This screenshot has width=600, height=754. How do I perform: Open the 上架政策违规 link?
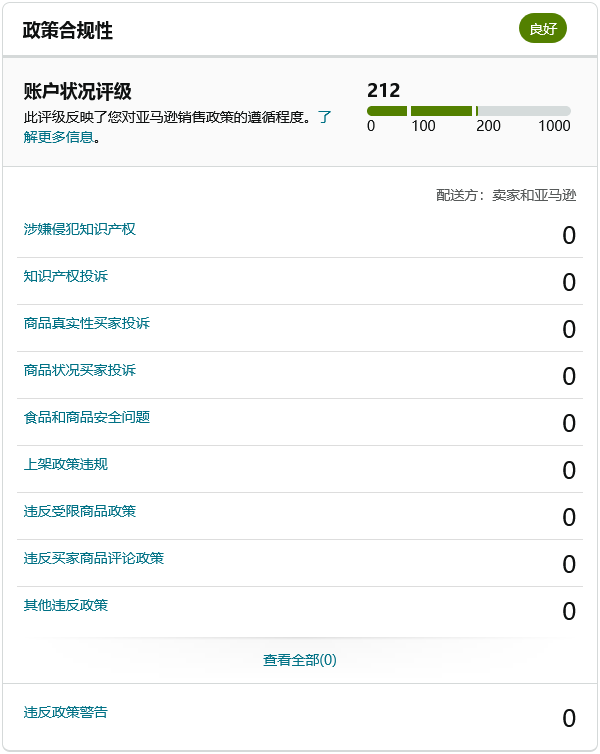(x=66, y=464)
